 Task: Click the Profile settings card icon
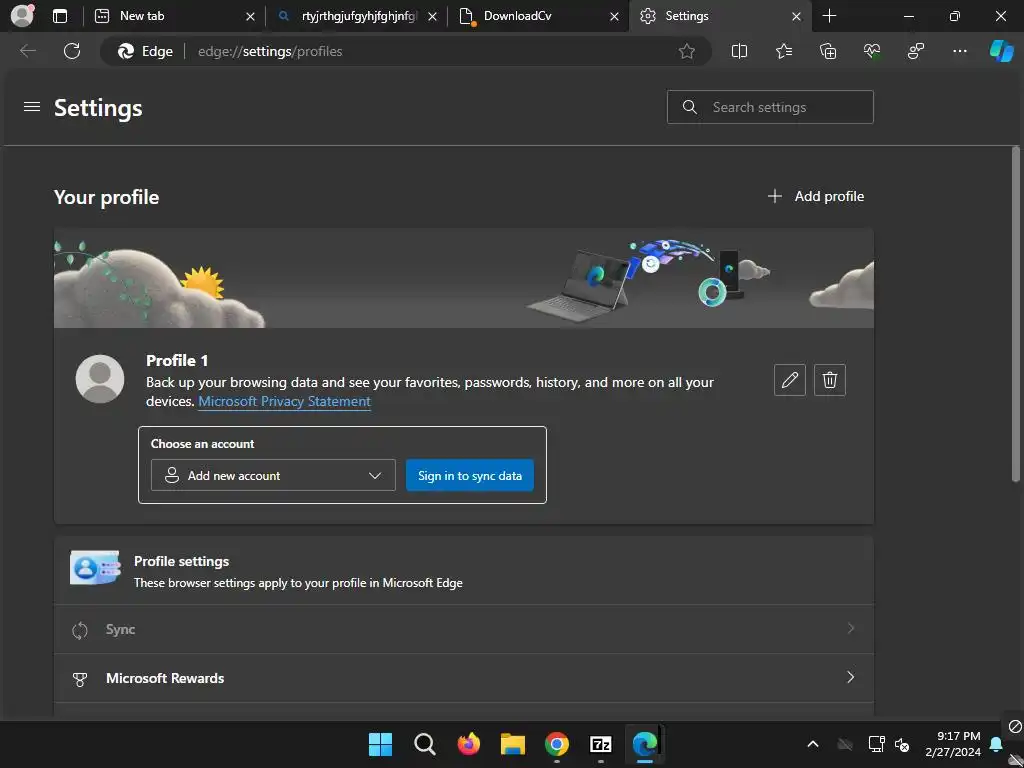[95, 568]
